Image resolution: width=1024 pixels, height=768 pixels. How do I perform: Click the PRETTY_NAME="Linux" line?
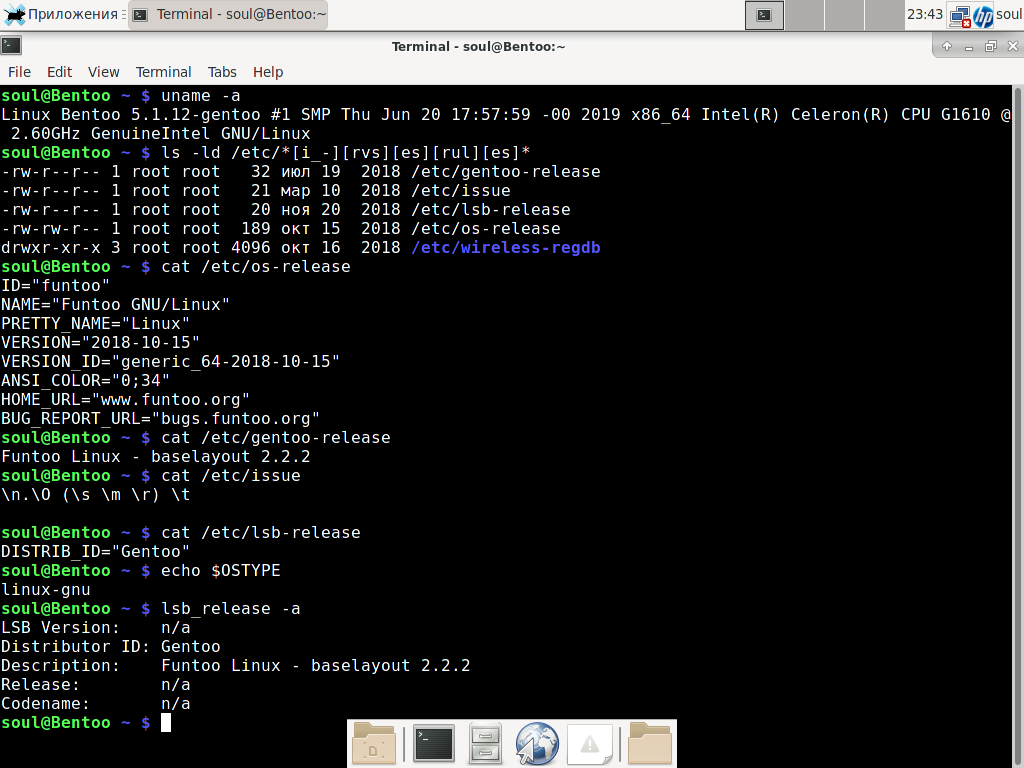coord(95,323)
